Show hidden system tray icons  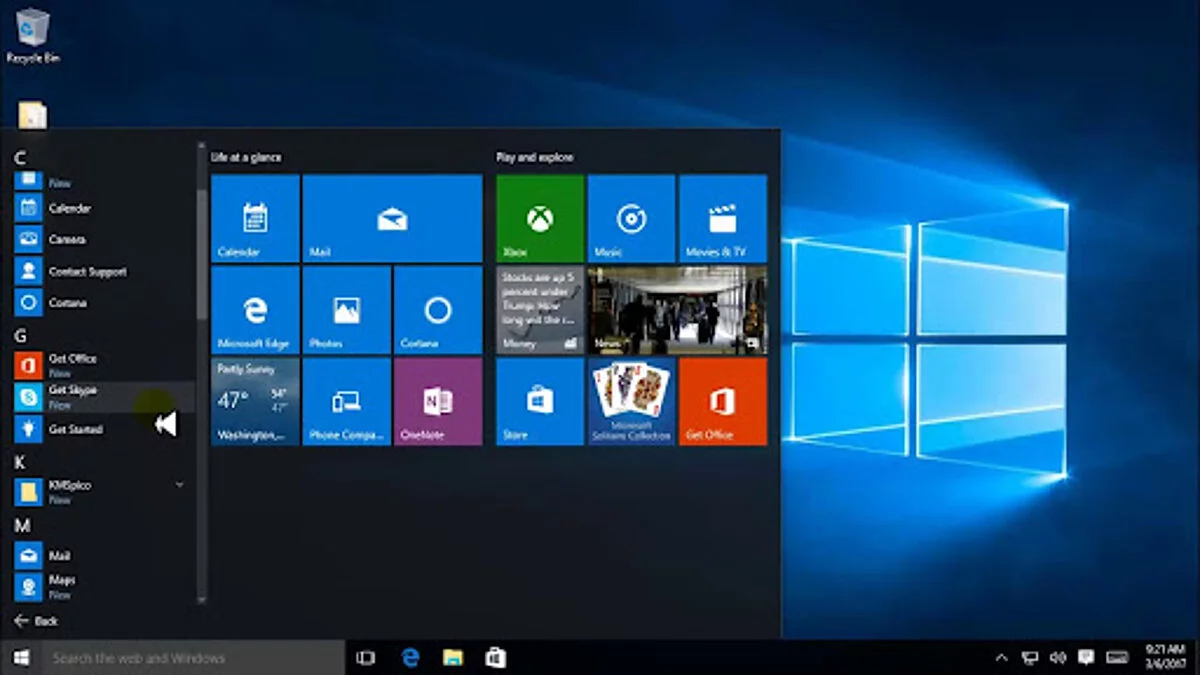pyautogui.click(x=1001, y=658)
